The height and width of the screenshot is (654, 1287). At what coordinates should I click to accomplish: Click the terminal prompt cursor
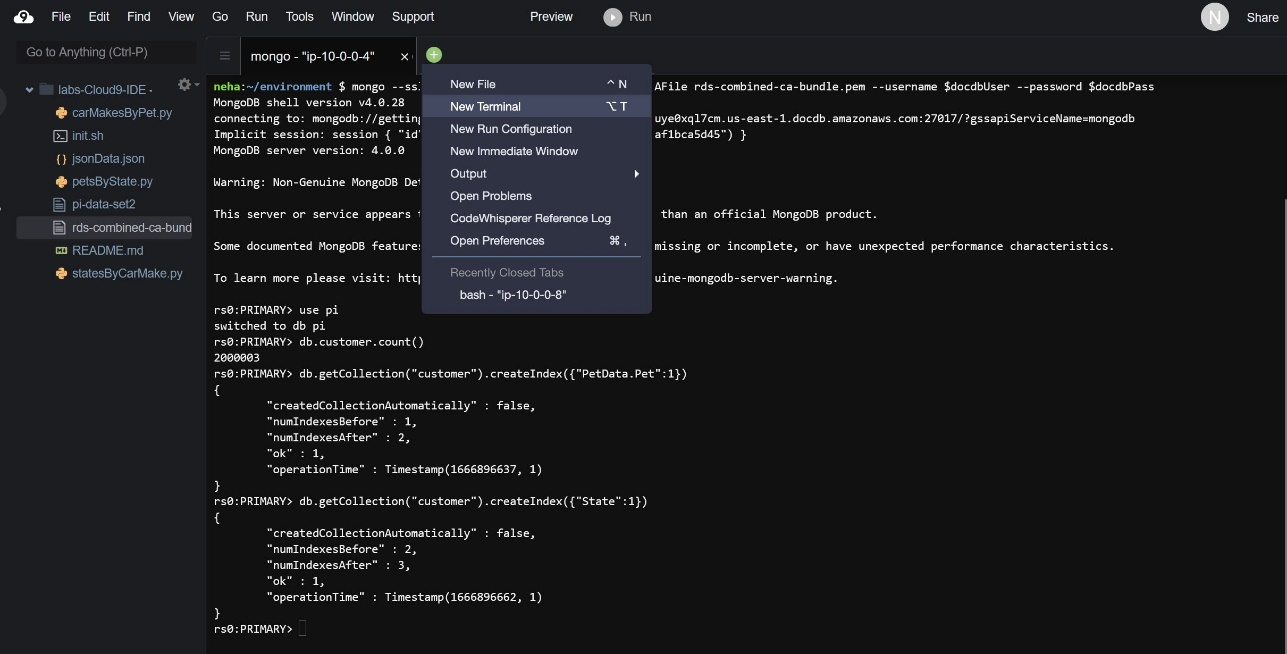point(303,629)
